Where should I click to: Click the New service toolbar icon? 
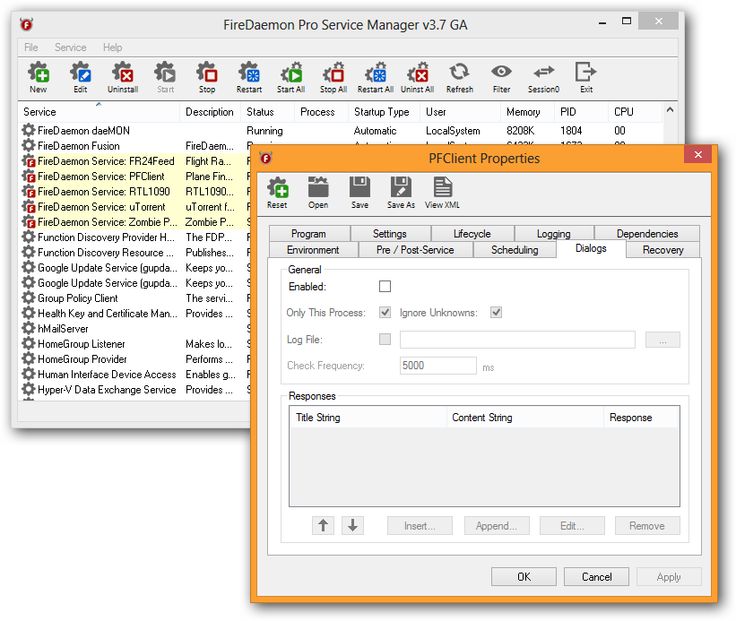coord(38,74)
